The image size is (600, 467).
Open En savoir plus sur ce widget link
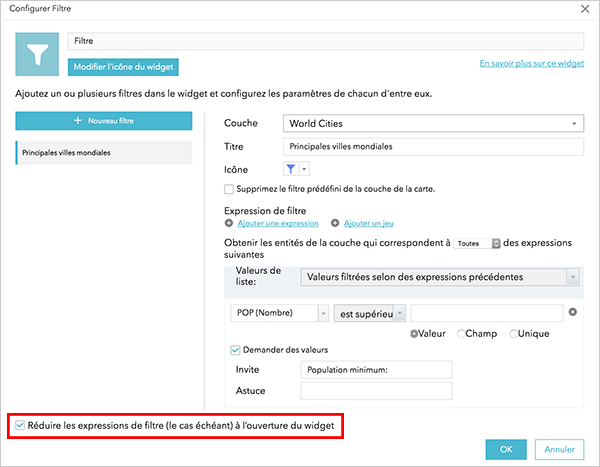click(531, 64)
